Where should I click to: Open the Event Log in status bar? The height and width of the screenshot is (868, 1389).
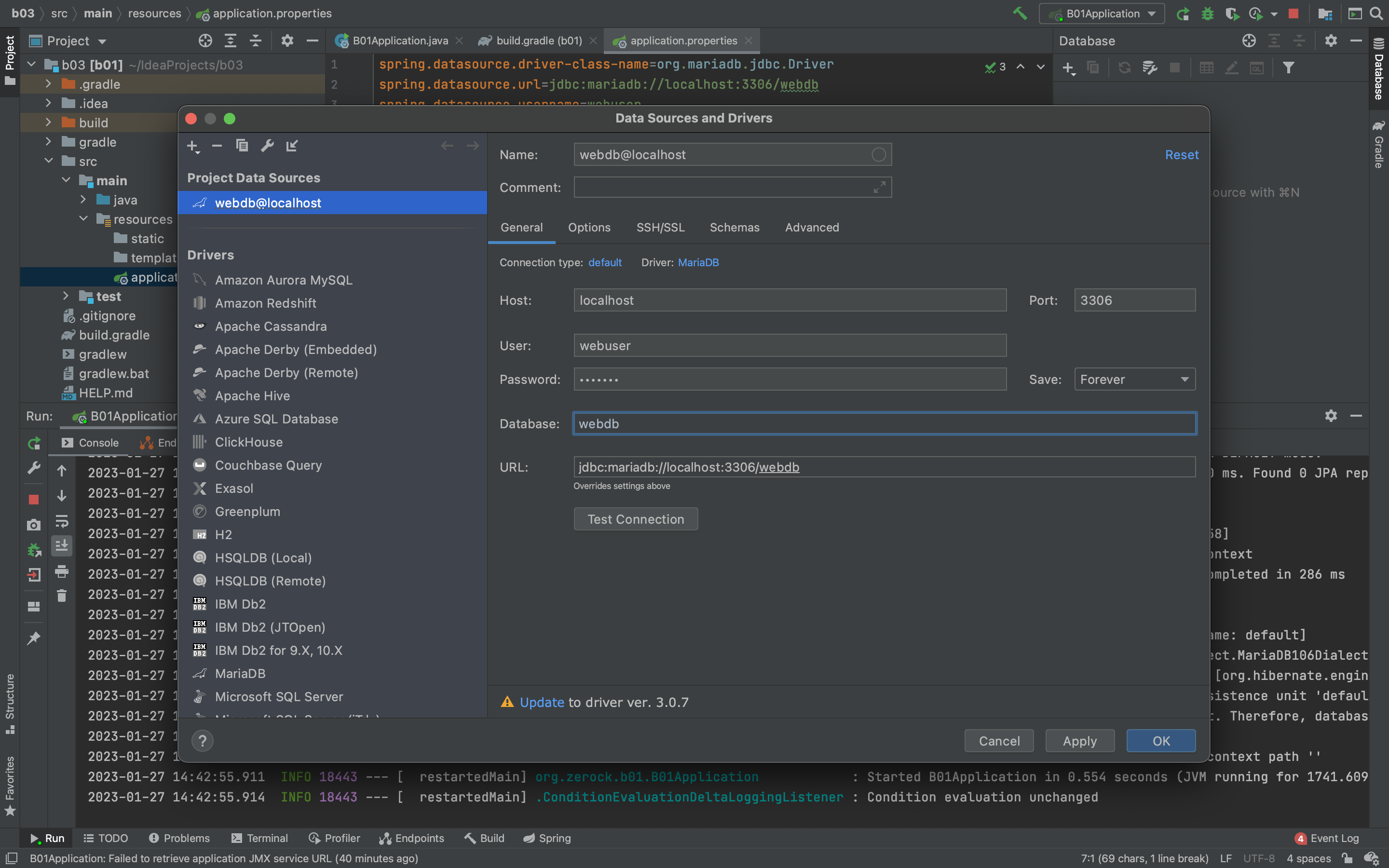[x=1326, y=838]
